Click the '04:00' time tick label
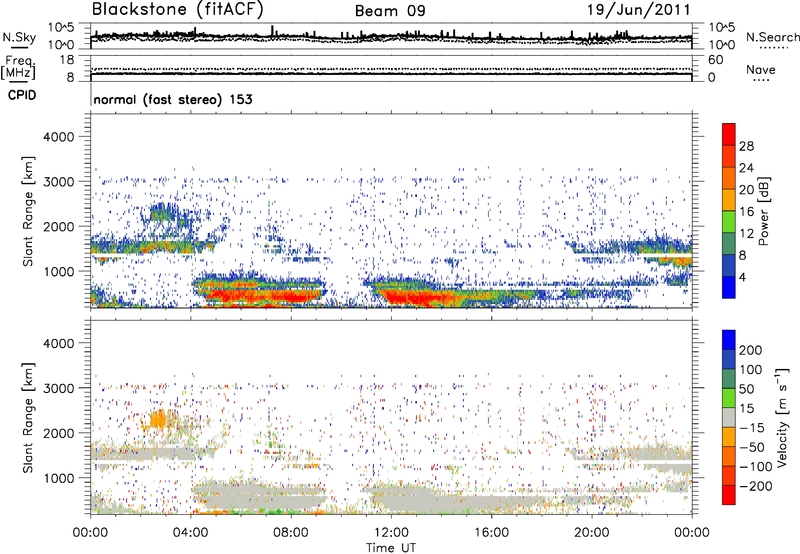800x554 pixels. click(190, 533)
